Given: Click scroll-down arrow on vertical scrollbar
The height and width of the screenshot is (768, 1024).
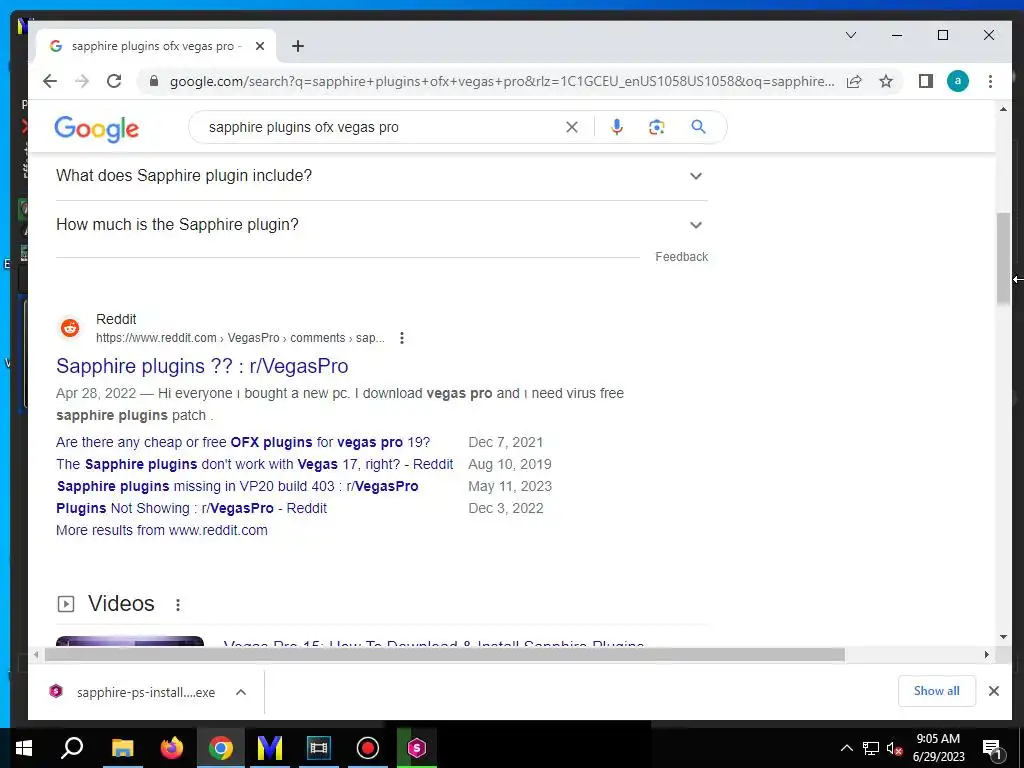Looking at the screenshot, I should tap(1003, 637).
